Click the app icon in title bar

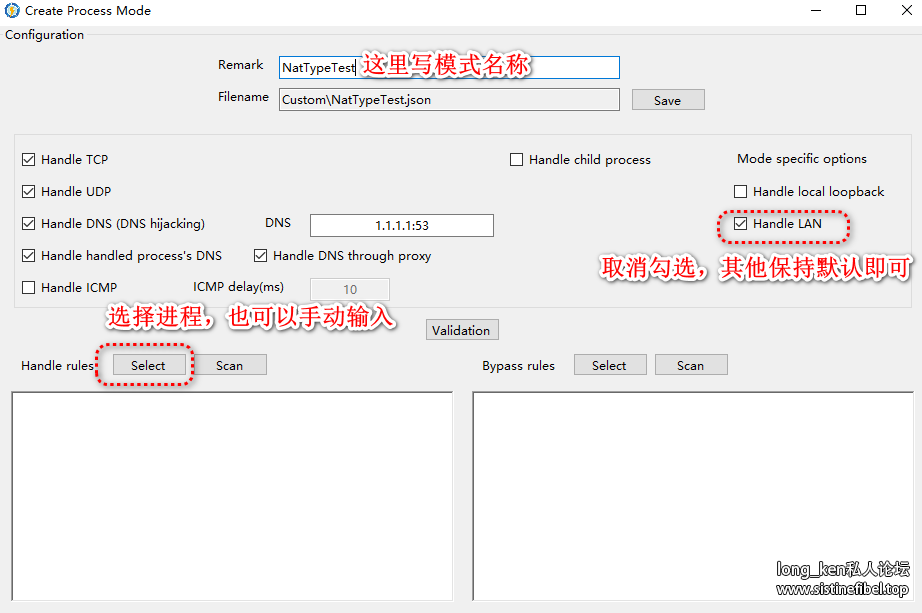point(12,11)
